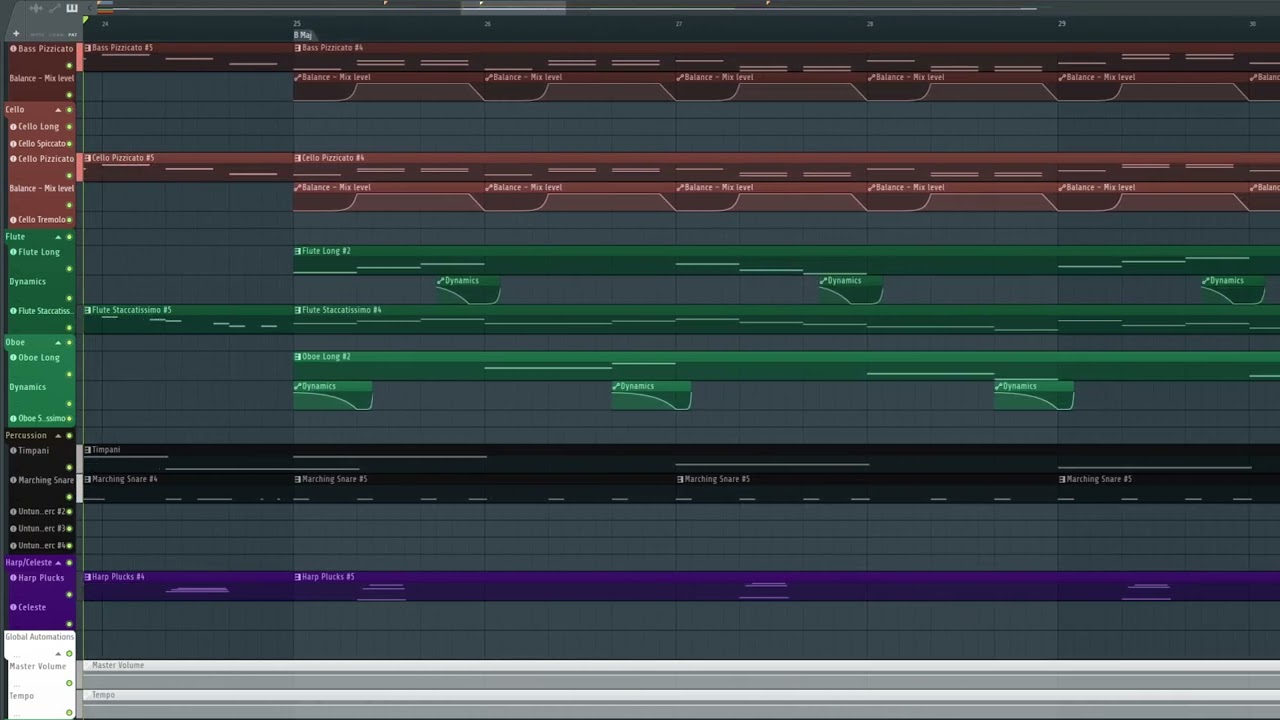Viewport: 1280px width, 720px height.
Task: Collapse the Percussion track group
Action: tap(58, 436)
